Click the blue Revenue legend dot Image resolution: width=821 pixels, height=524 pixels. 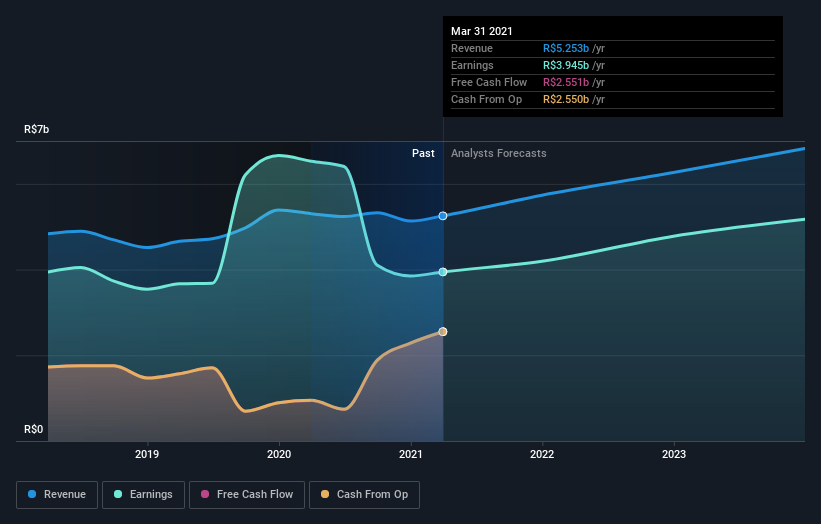click(32, 494)
